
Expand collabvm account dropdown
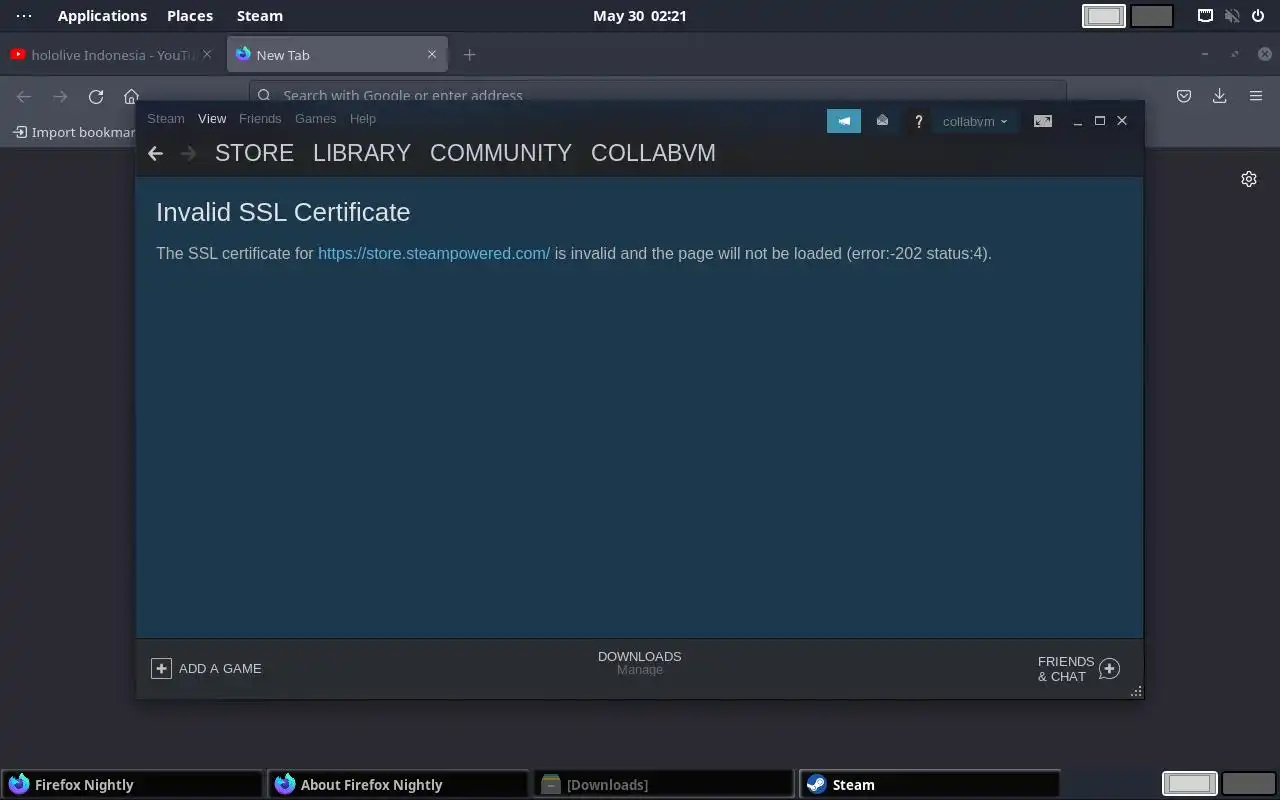(x=975, y=121)
